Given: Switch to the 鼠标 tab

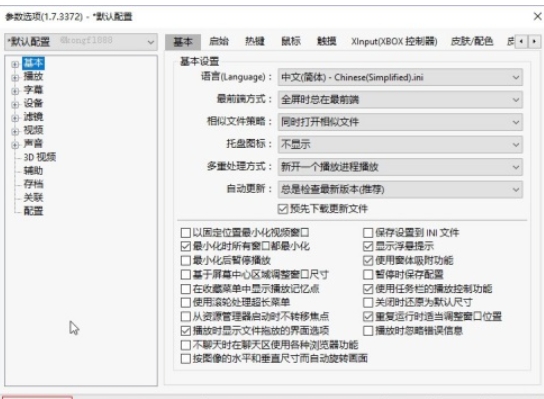Looking at the screenshot, I should click(x=291, y=42).
